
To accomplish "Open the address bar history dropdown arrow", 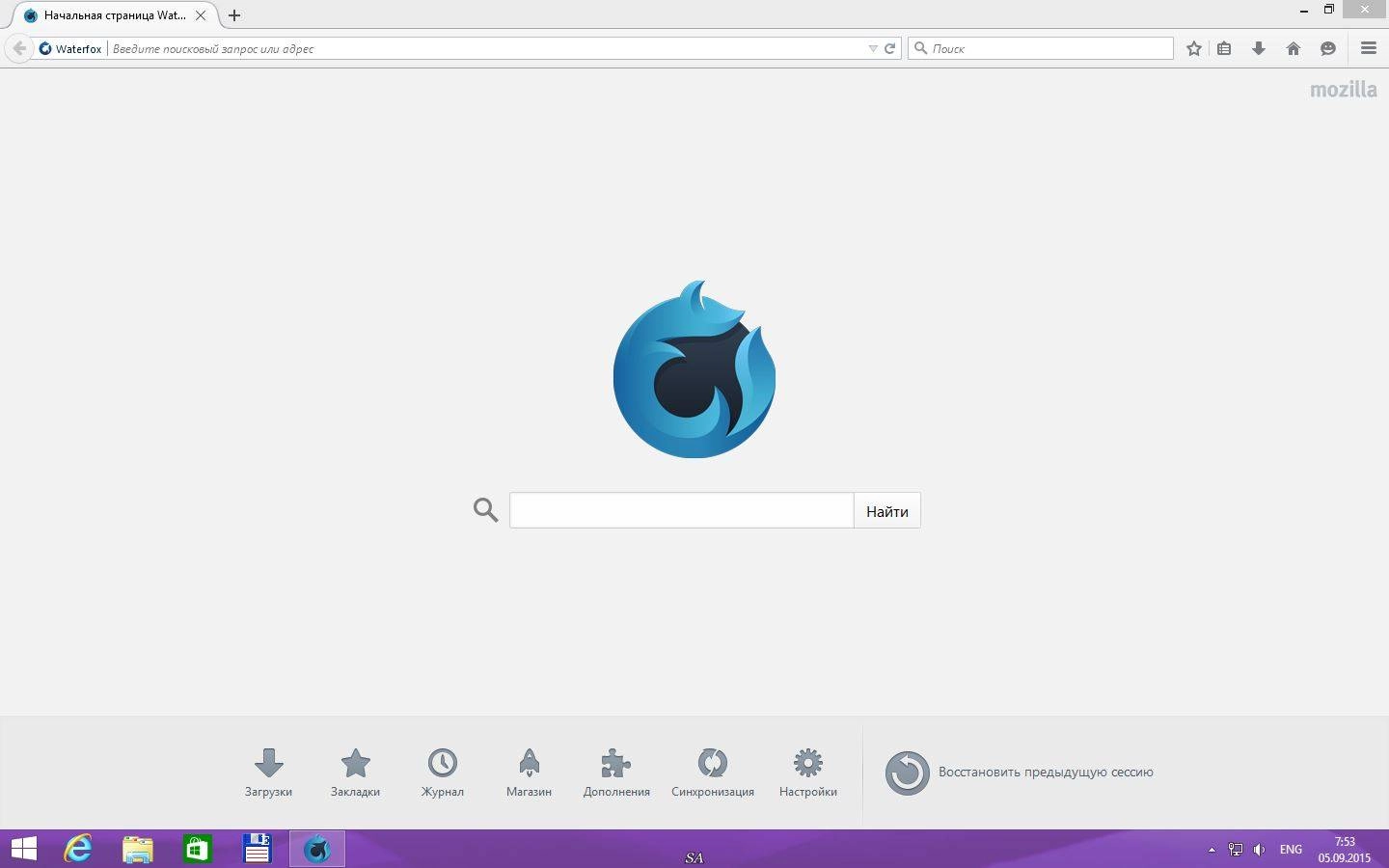I will point(873,48).
